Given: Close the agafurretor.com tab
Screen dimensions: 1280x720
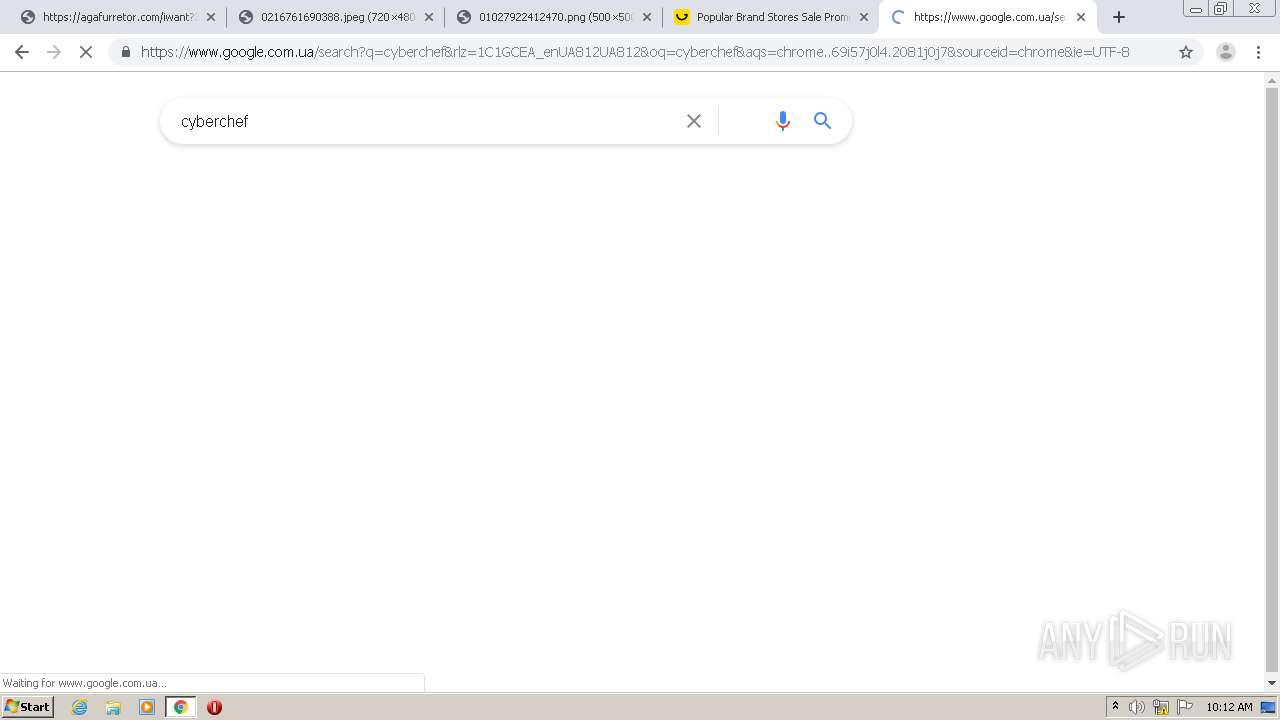Looking at the screenshot, I should click(210, 17).
